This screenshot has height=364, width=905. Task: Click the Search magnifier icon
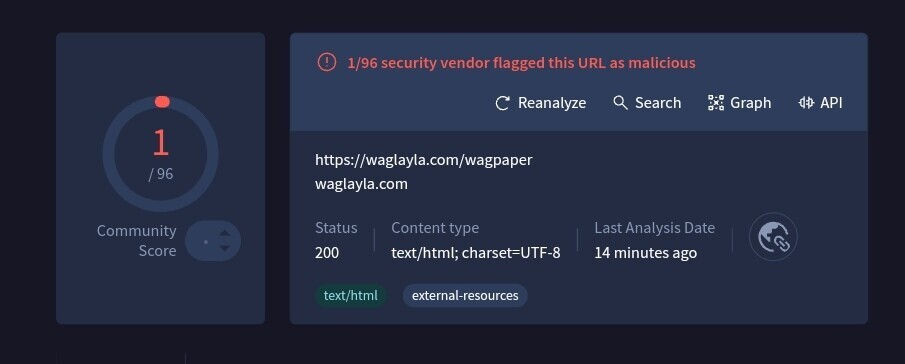(620, 103)
